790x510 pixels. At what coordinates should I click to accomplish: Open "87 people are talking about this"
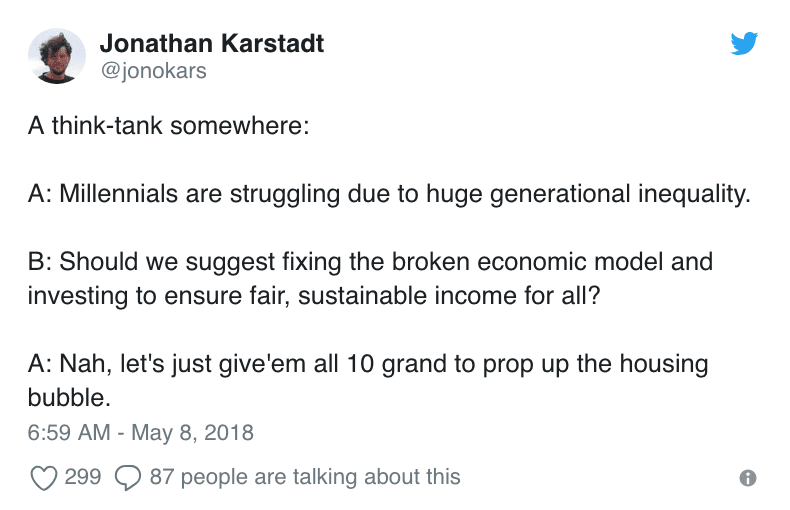point(305,477)
